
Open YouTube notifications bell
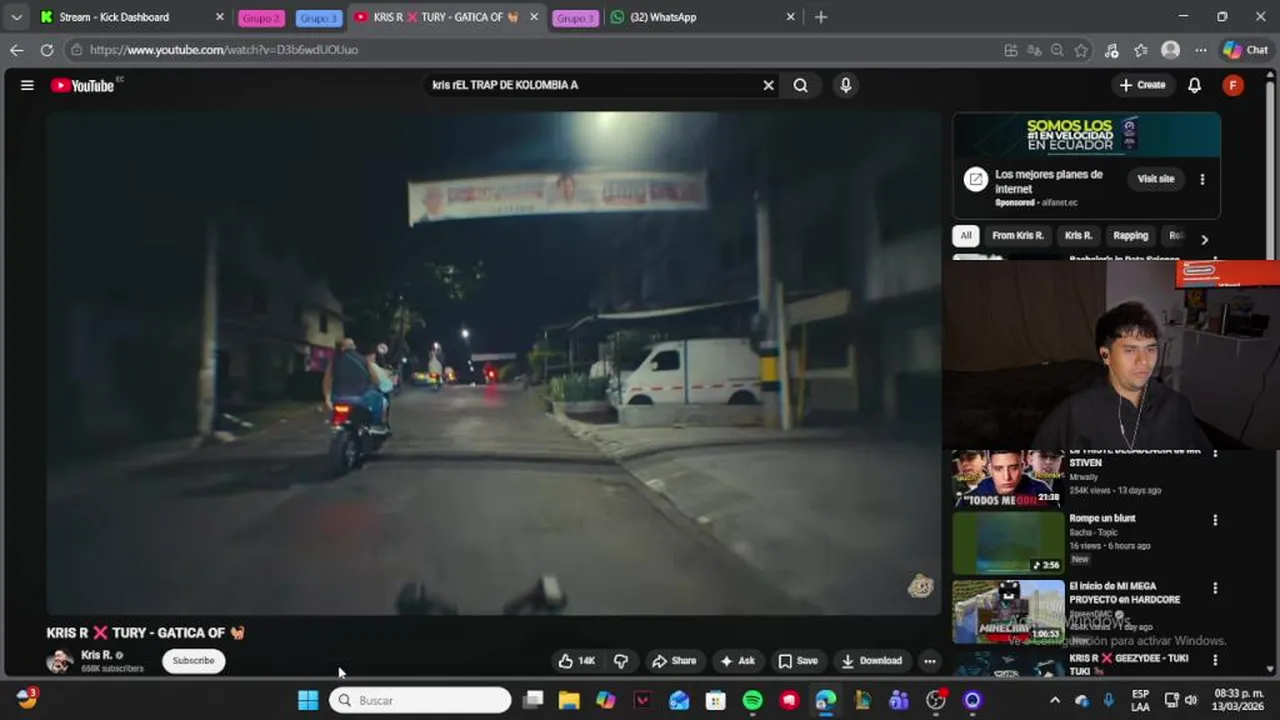coord(1194,85)
